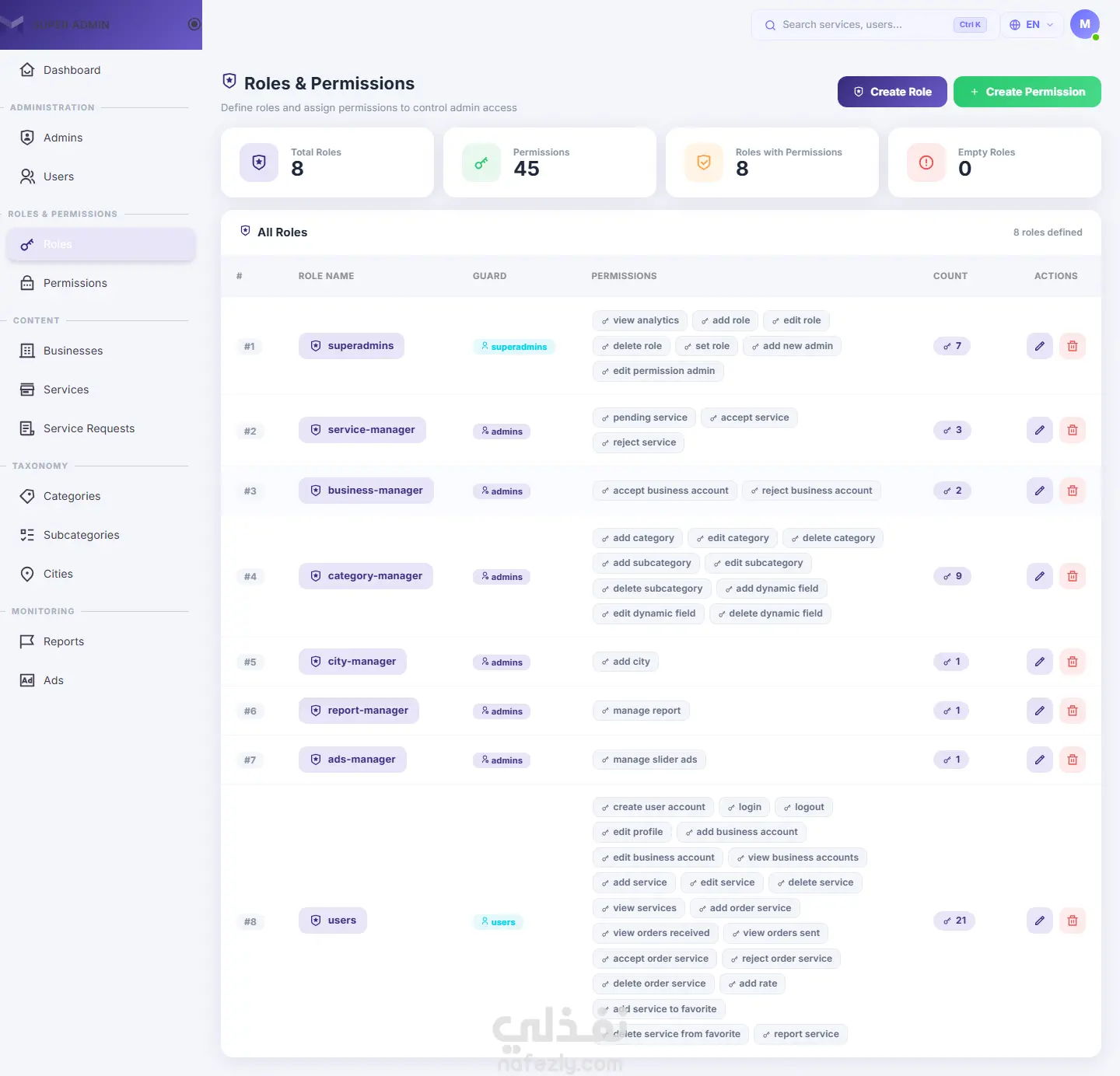This screenshot has height=1076, width=1120.
Task: Click the 'pending service' permission chip
Action: point(644,417)
